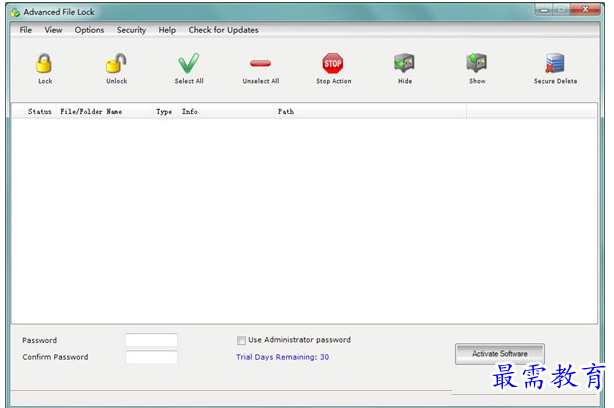Click the Secure Delete icon
This screenshot has width=614, height=408.
[555, 63]
